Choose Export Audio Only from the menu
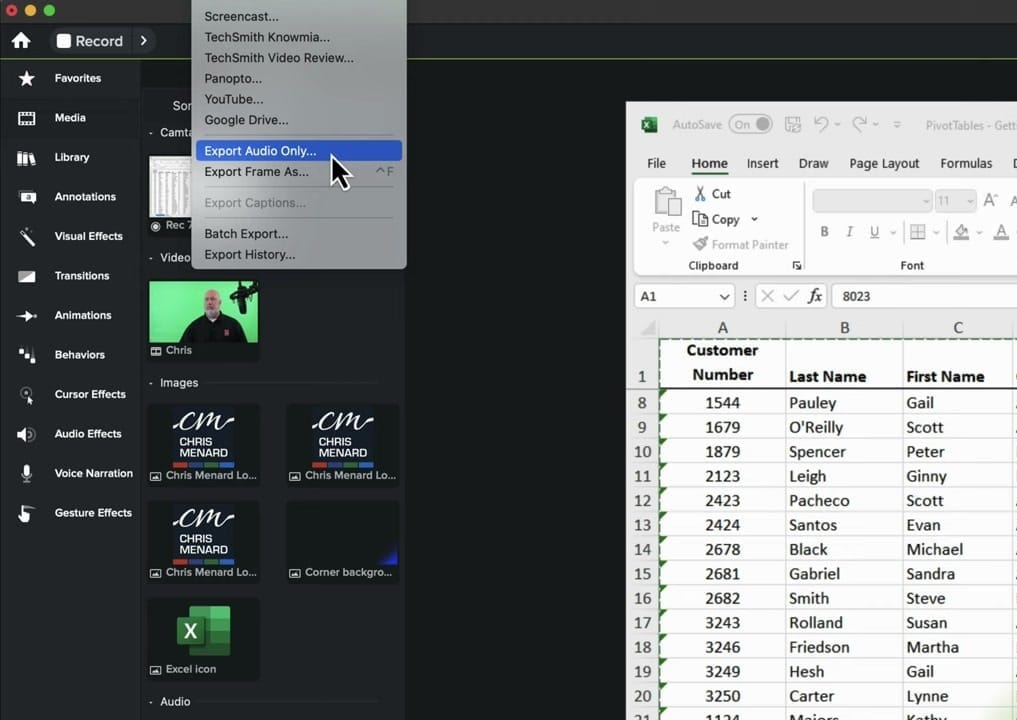 tap(259, 150)
